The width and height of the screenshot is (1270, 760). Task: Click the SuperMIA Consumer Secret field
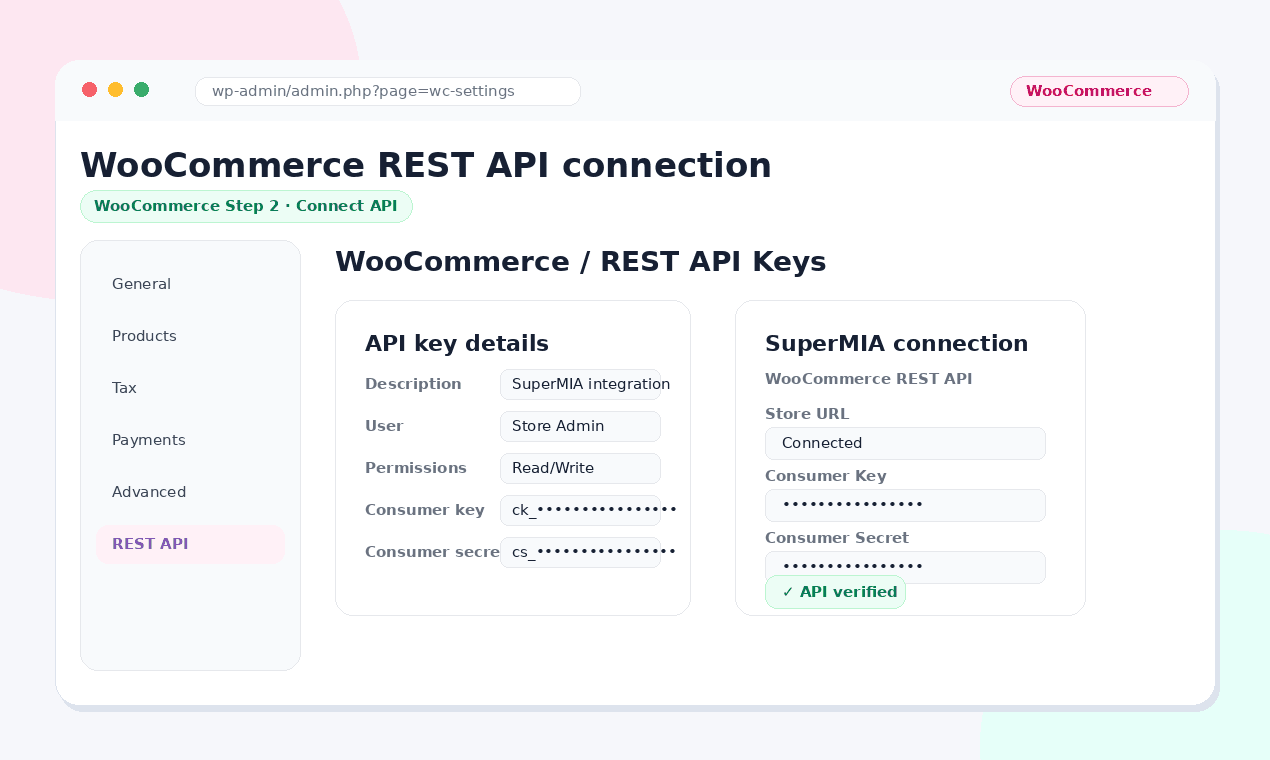point(905,567)
